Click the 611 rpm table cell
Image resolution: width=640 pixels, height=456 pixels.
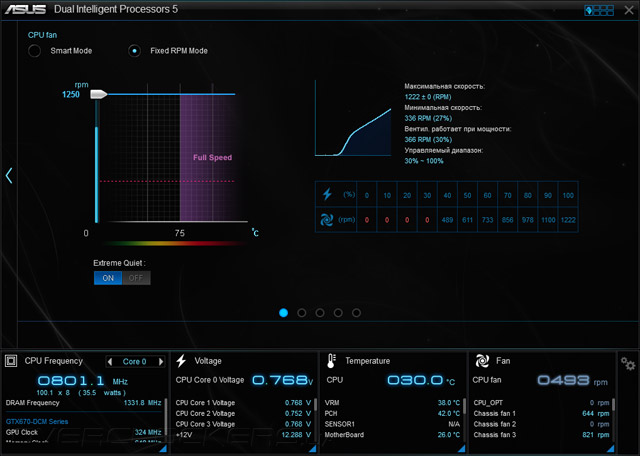(467, 220)
